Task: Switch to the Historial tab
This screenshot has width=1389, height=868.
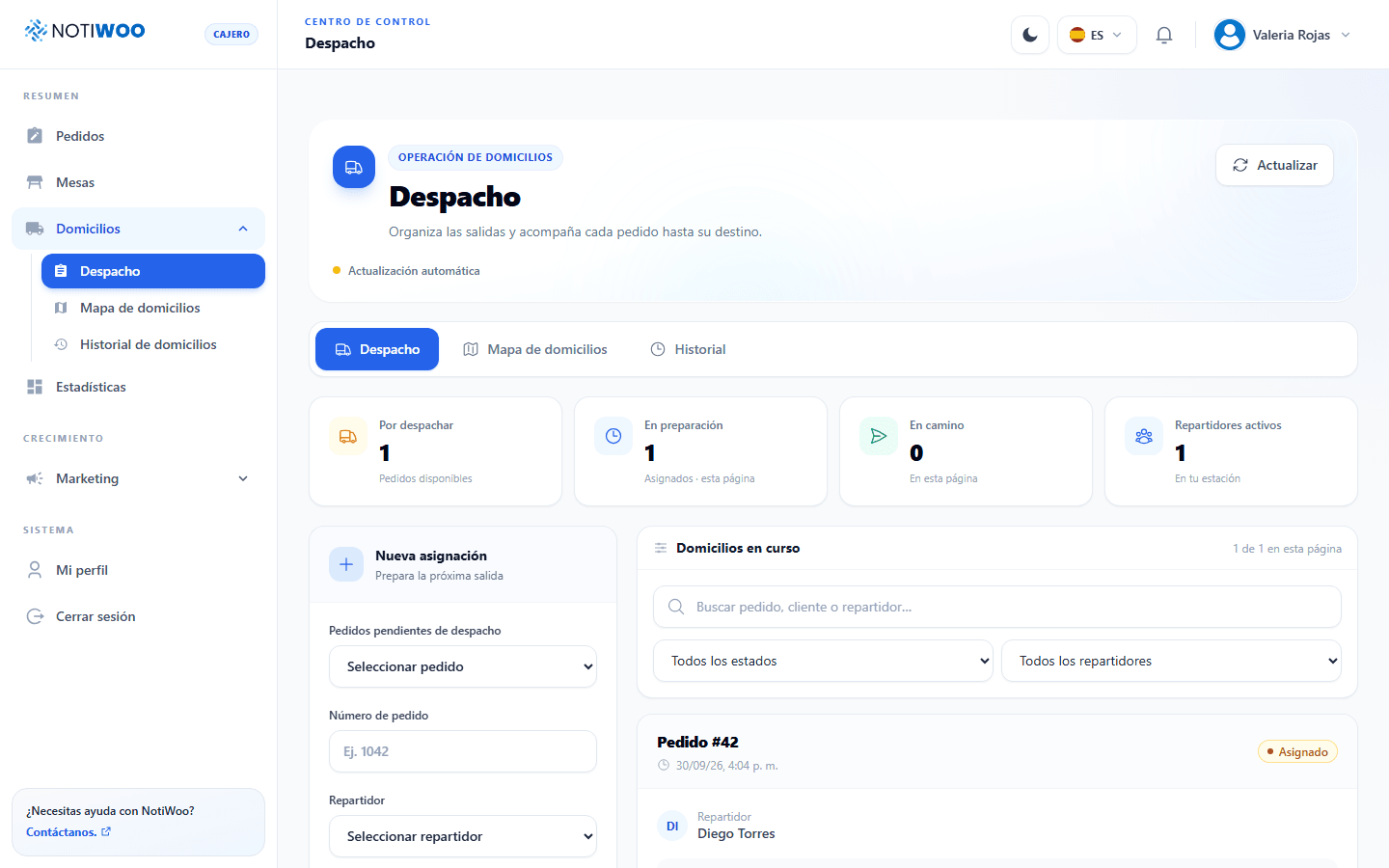Action: click(688, 349)
